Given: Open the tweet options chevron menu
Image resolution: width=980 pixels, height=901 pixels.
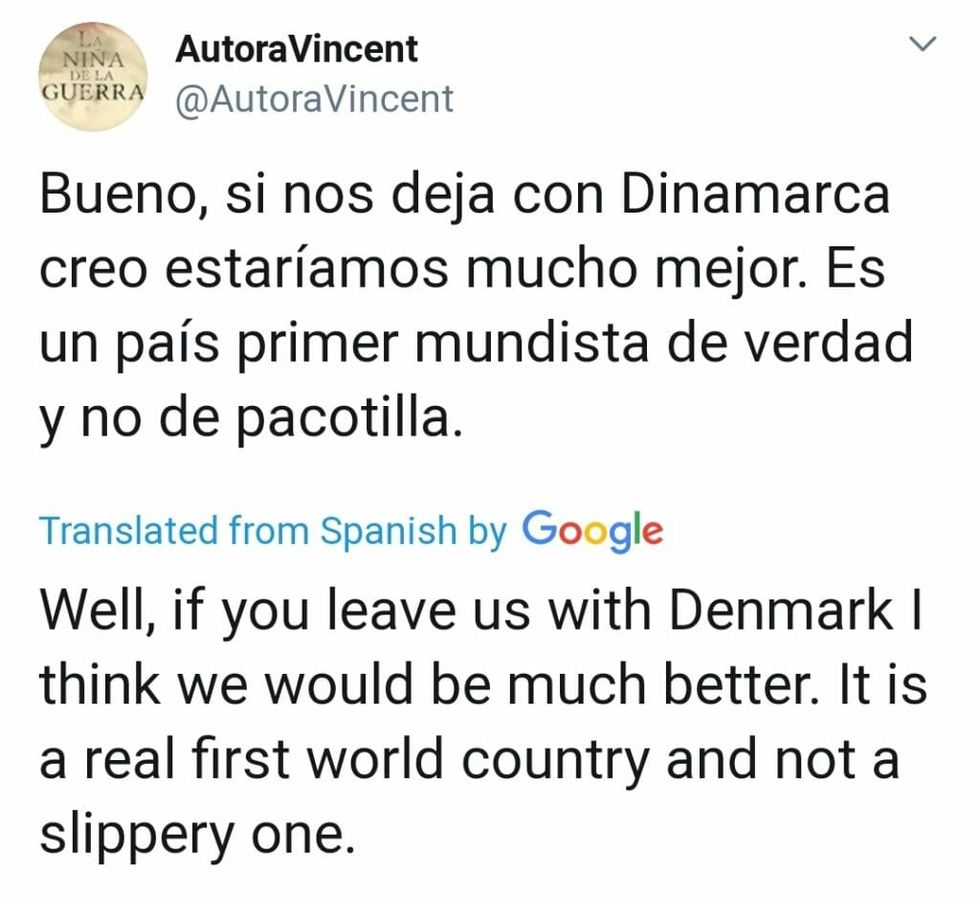Looking at the screenshot, I should pyautogui.click(x=924, y=44).
